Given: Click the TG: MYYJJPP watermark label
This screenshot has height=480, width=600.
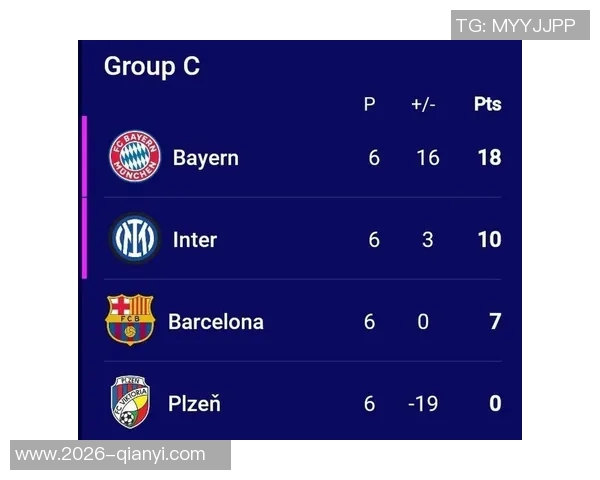Looking at the screenshot, I should click(516, 26).
